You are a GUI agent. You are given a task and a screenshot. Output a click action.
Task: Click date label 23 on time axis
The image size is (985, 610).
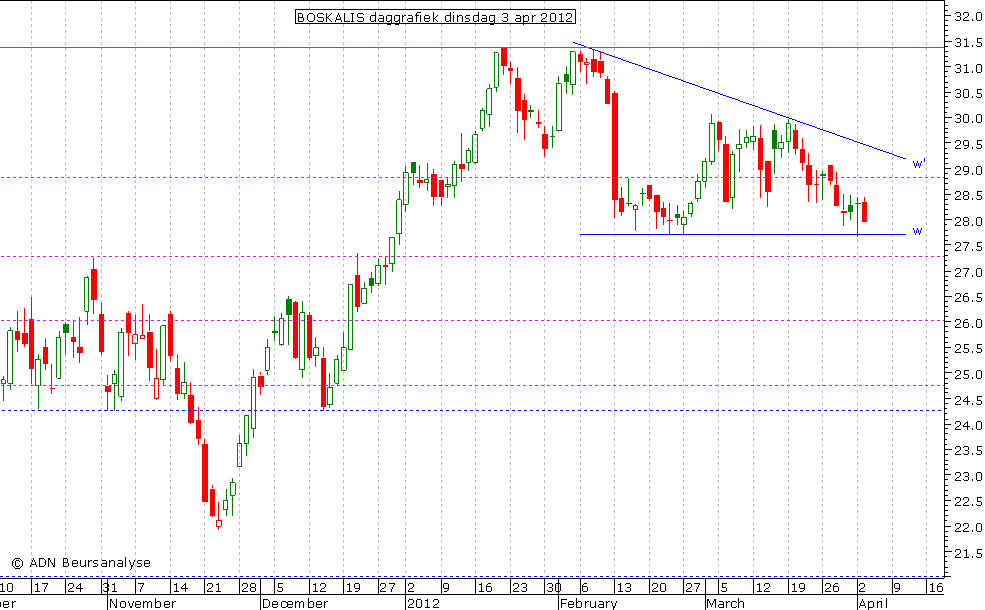(x=520, y=588)
